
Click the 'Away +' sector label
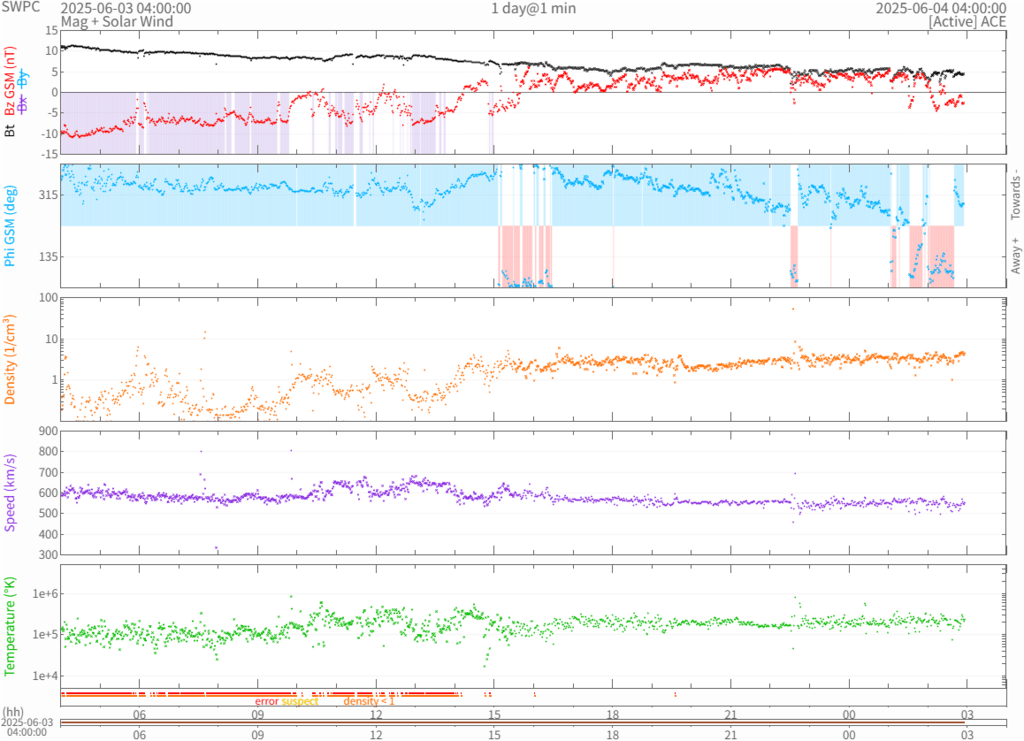pos(1016,256)
